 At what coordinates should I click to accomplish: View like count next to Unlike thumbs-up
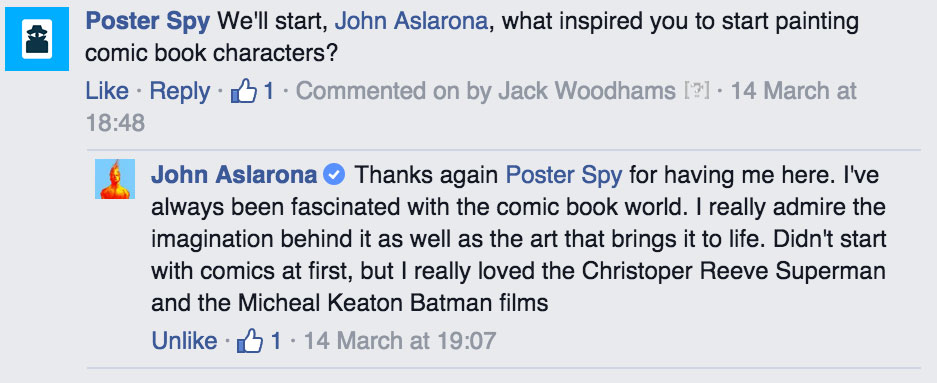coord(275,341)
